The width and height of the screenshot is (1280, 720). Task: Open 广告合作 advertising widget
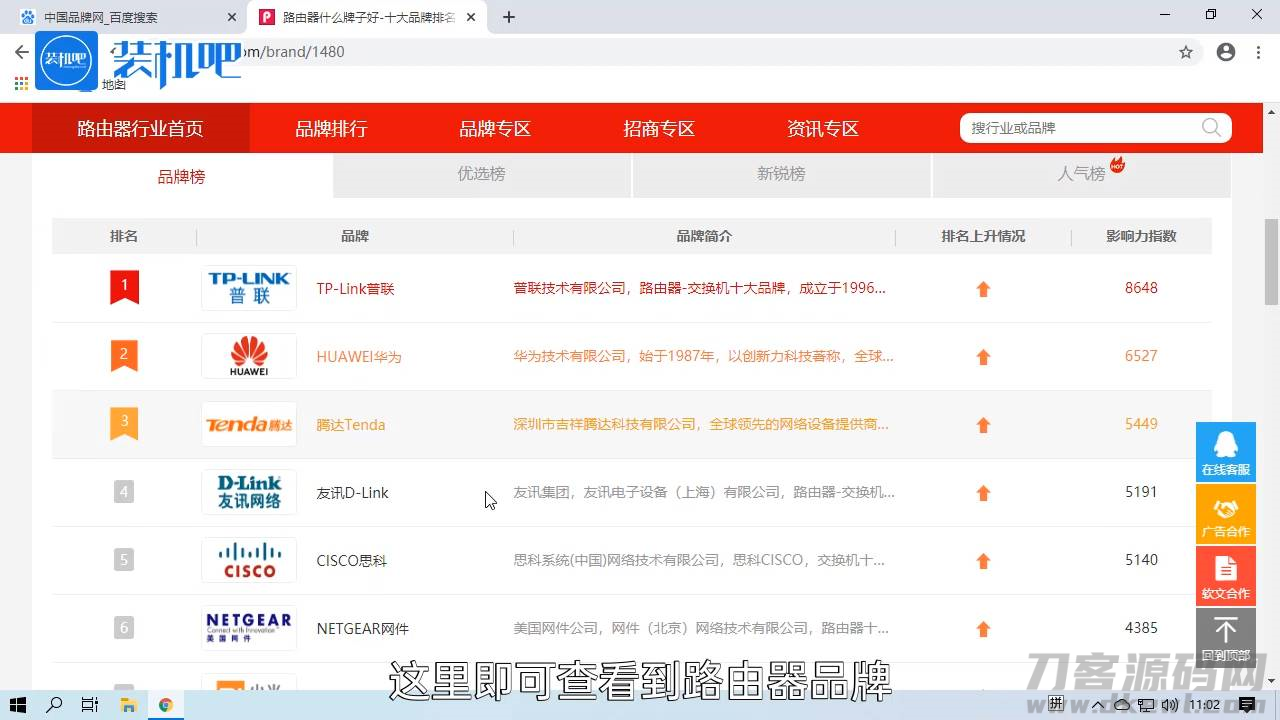pos(1226,514)
